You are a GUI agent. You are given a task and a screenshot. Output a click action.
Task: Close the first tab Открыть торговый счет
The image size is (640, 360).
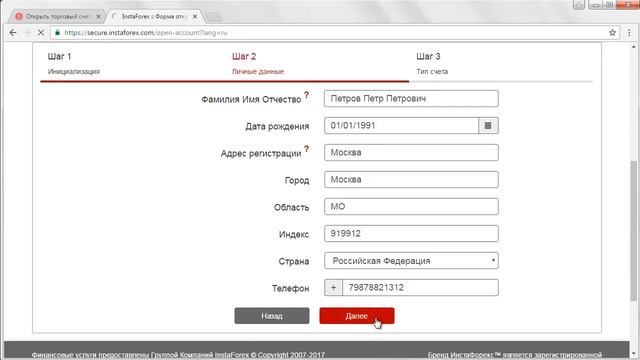coord(98,16)
